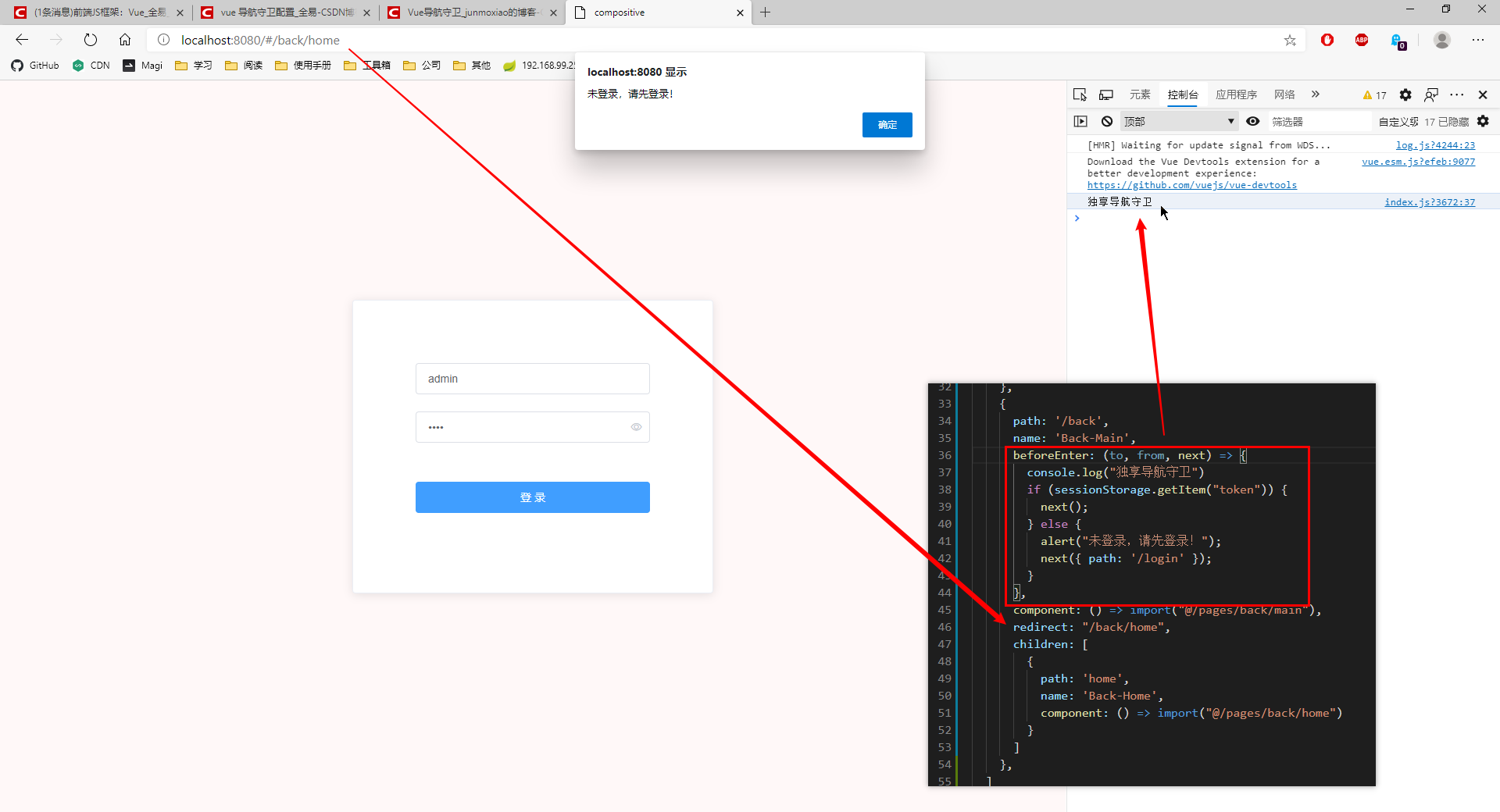Expand more DevTools tabs chevron

coord(1316,94)
